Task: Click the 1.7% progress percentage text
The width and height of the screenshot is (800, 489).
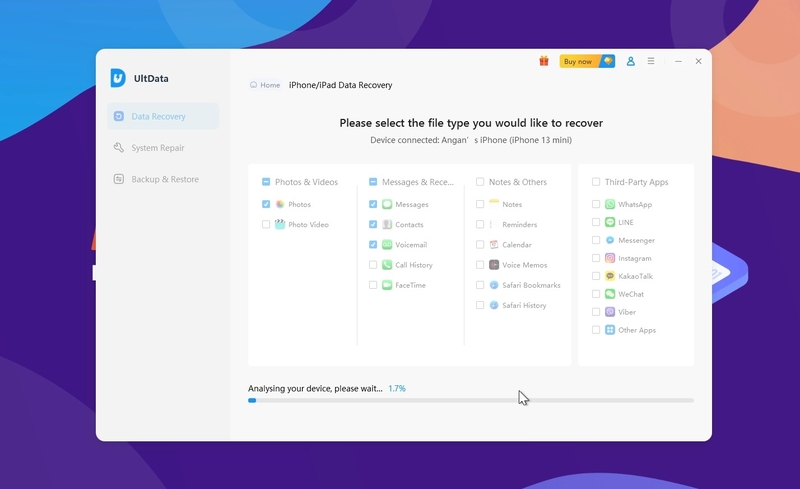Action: click(397, 388)
